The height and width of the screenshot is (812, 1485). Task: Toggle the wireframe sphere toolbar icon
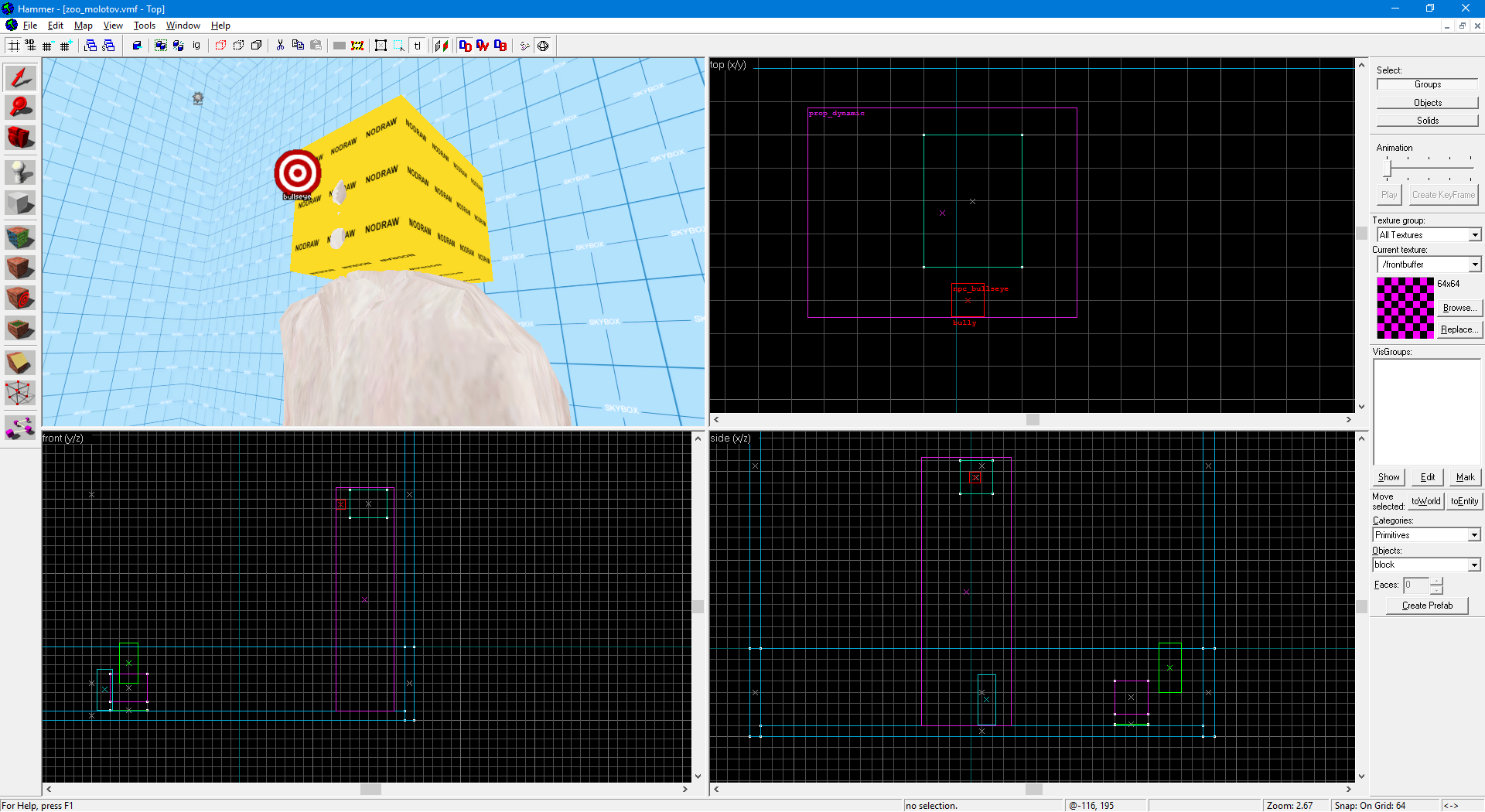pyautogui.click(x=543, y=46)
